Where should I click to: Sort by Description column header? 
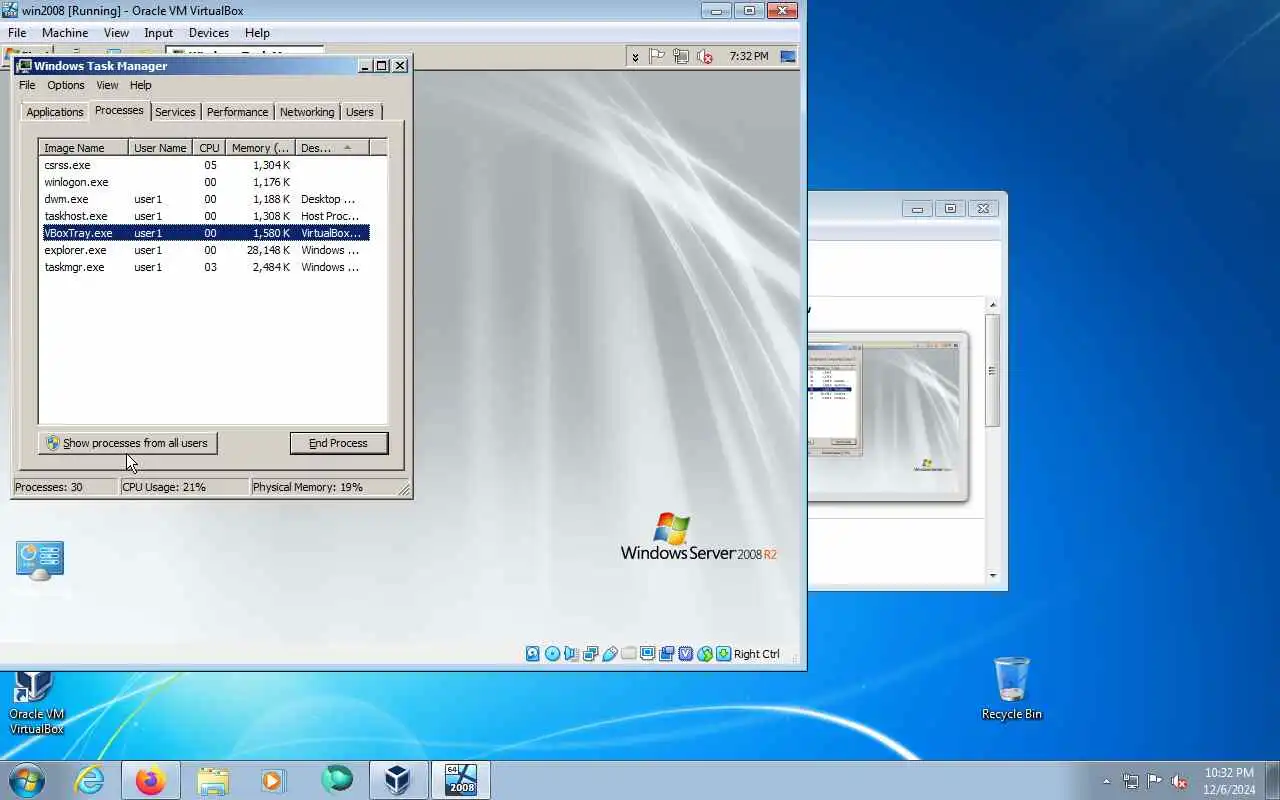click(x=332, y=148)
